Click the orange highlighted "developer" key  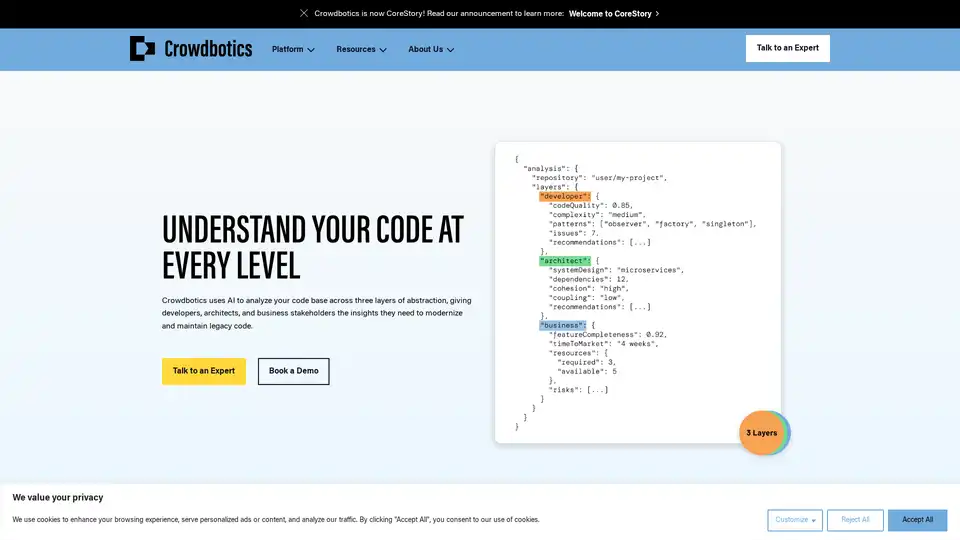565,196
